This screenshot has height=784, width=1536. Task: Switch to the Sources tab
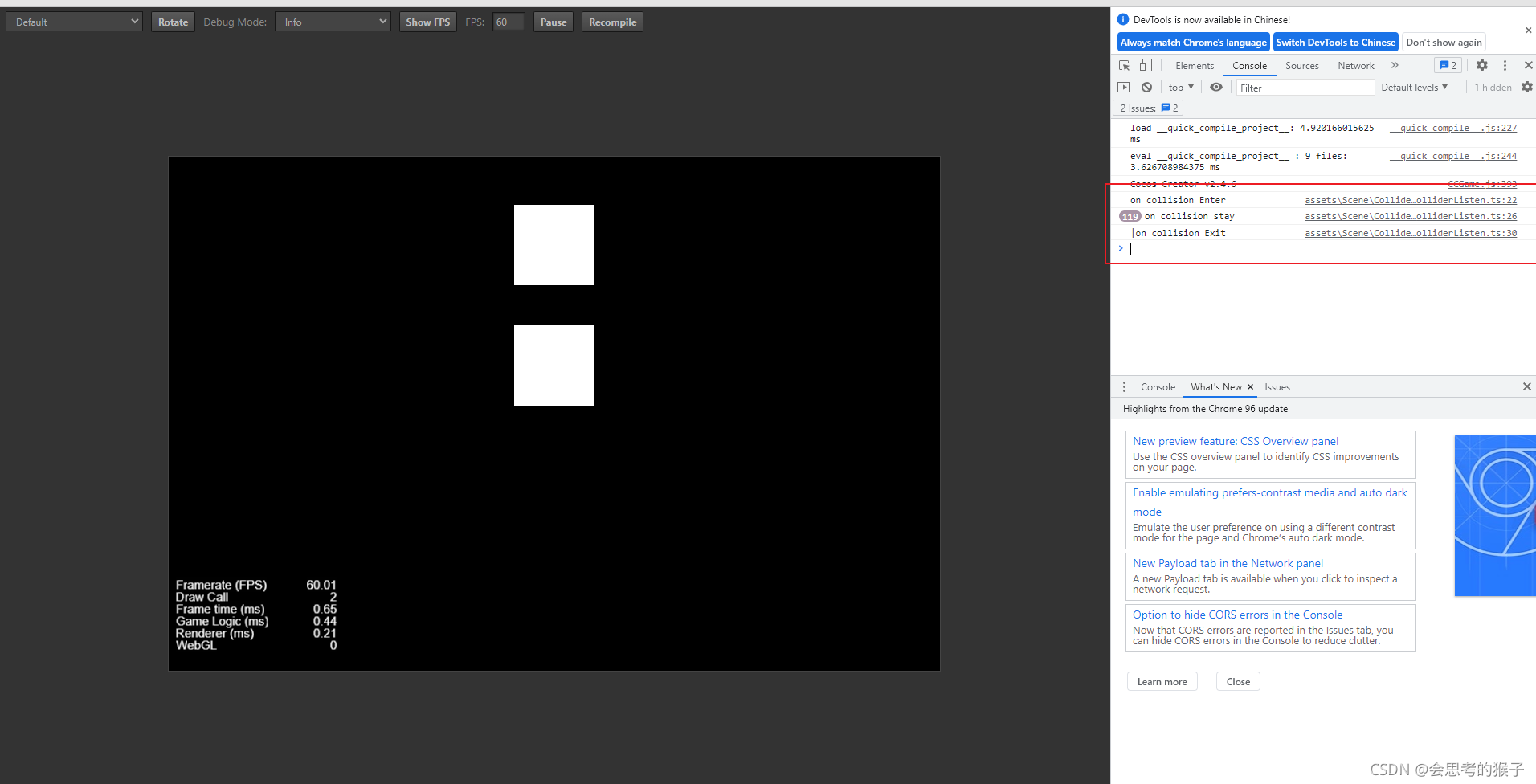click(x=1301, y=65)
